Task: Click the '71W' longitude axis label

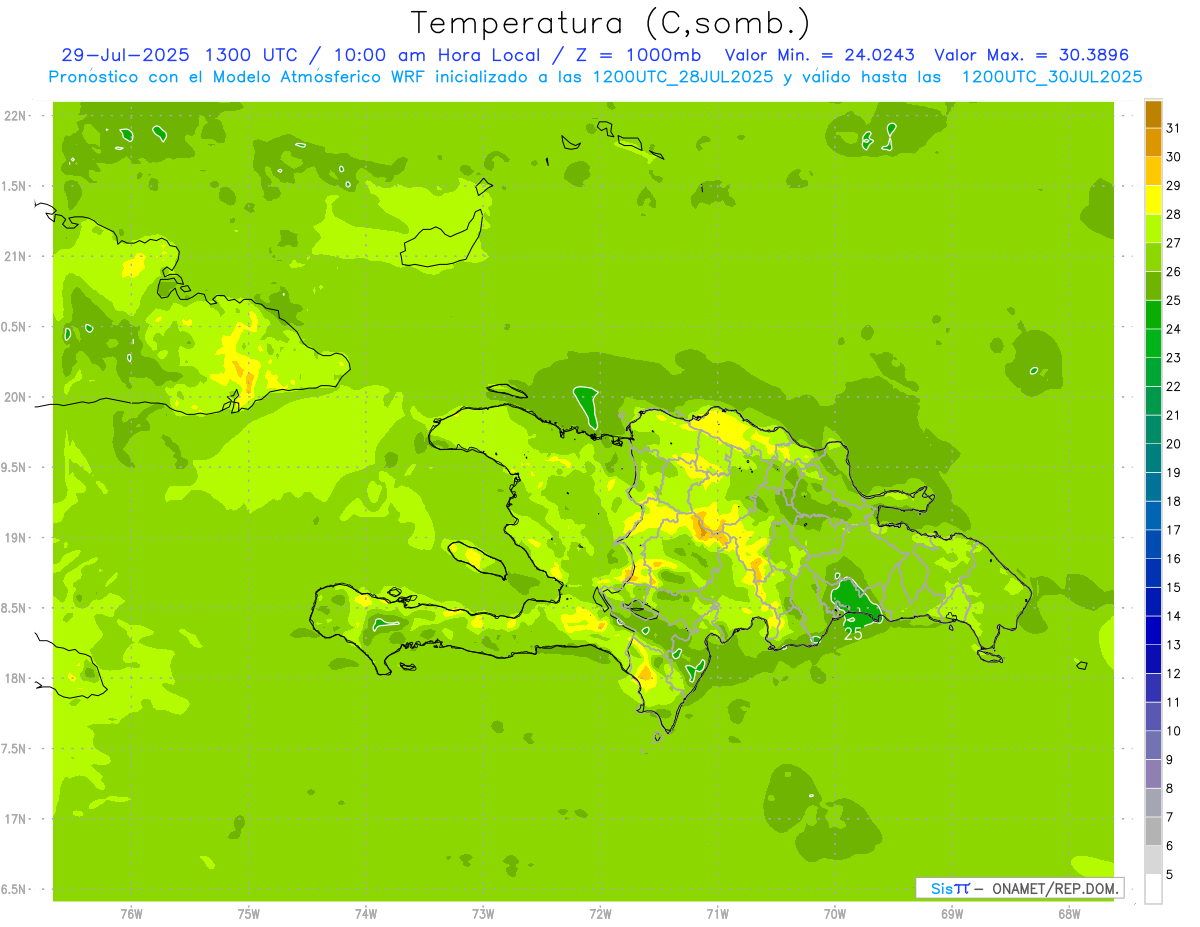Action: point(717,913)
